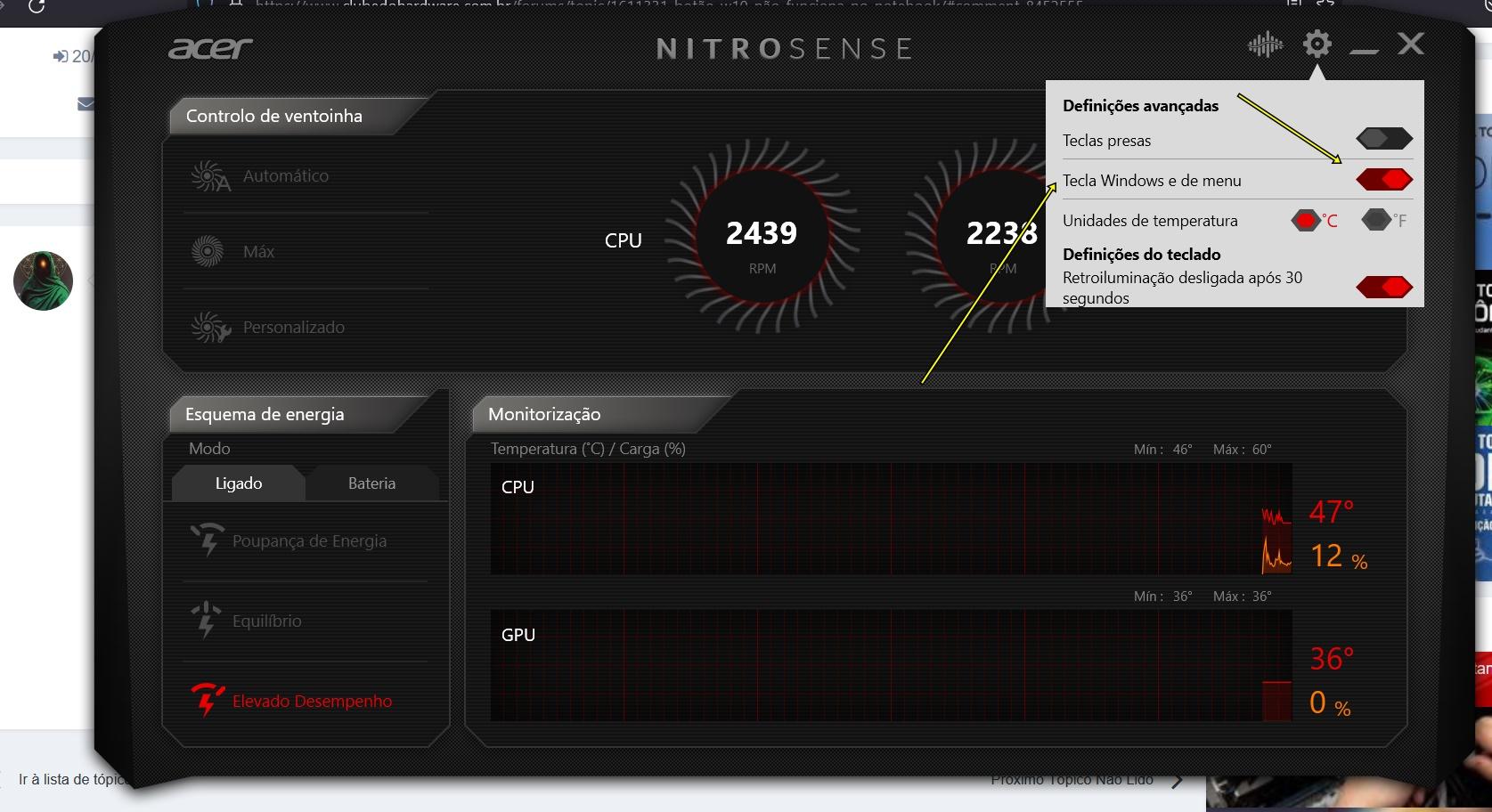The image size is (1492, 812).
Task: Click the GPU temperature value 36°
Action: [1331, 659]
